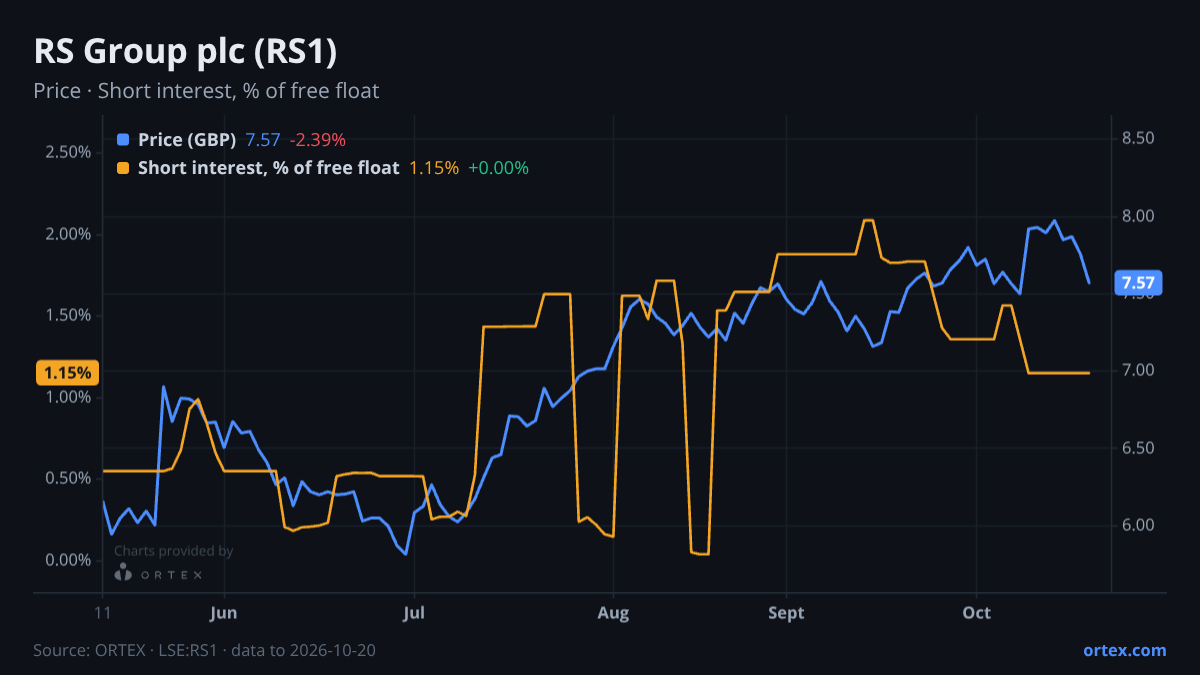
Task: Click the 8.50 right axis label
Action: 1138,138
